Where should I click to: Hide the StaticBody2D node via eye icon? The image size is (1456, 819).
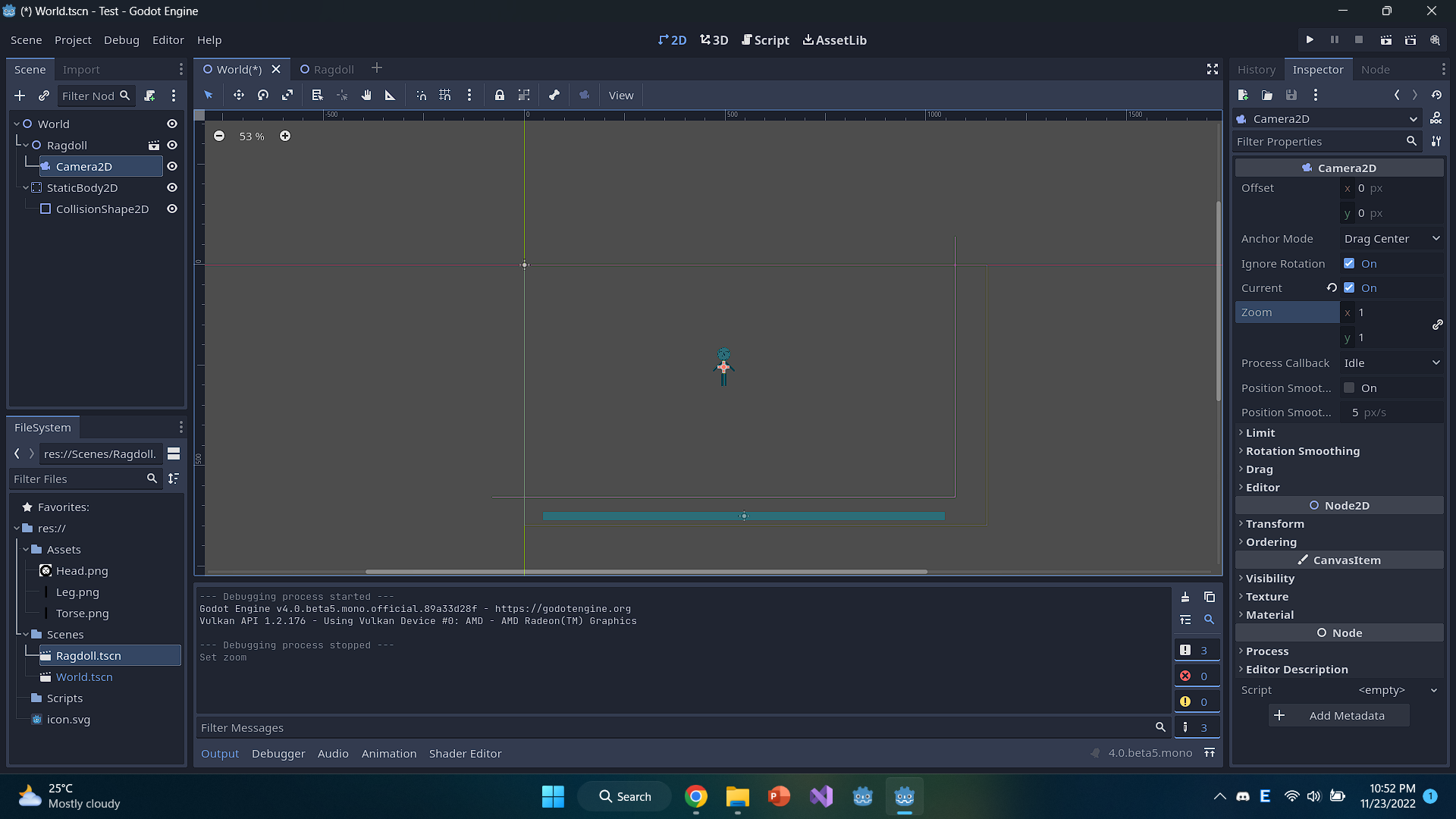(172, 188)
